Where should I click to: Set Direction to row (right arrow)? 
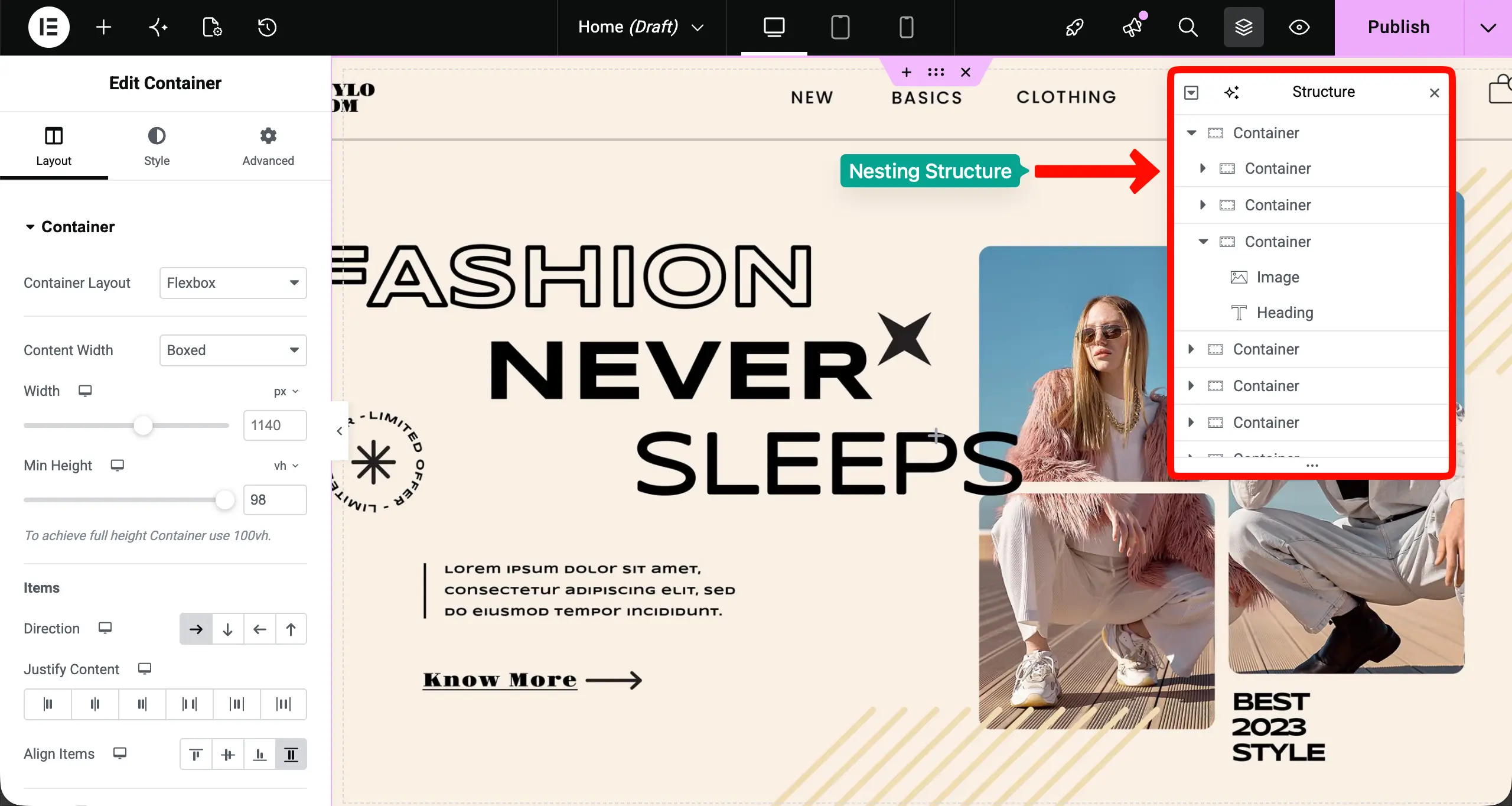coord(196,629)
